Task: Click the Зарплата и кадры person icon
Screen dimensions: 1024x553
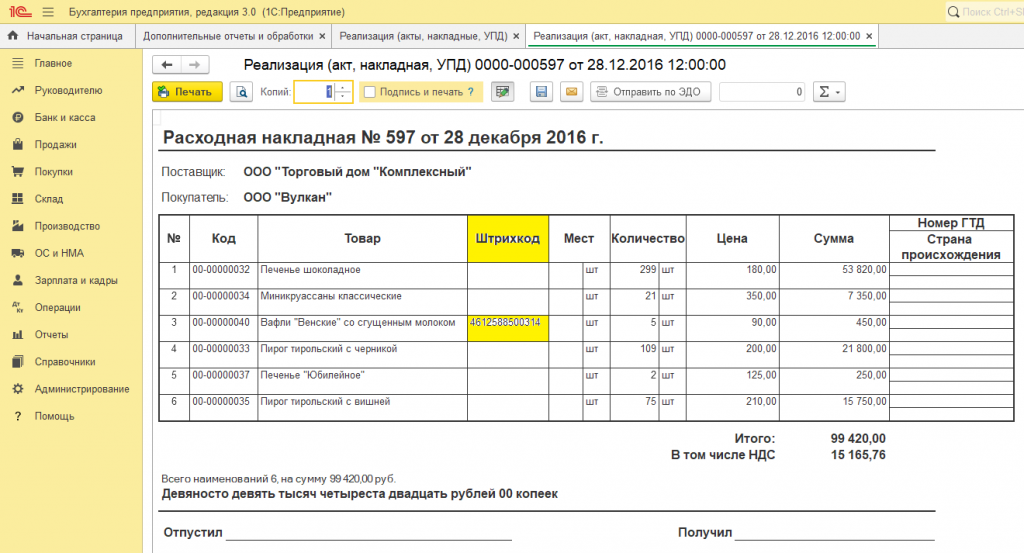Action: coord(18,280)
